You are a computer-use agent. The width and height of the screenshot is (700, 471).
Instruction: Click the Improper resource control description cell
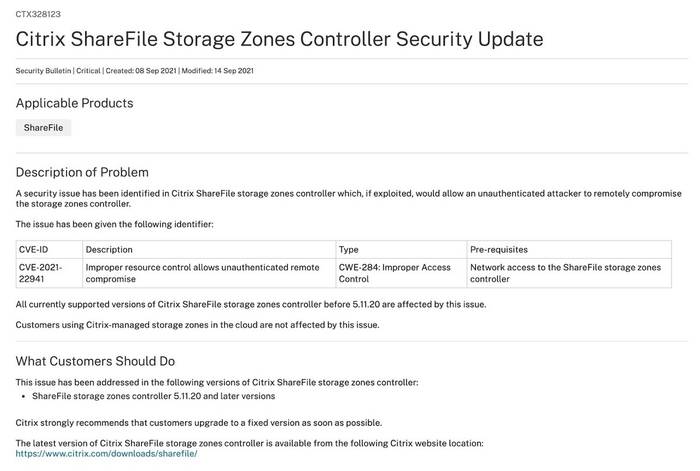(x=209, y=273)
